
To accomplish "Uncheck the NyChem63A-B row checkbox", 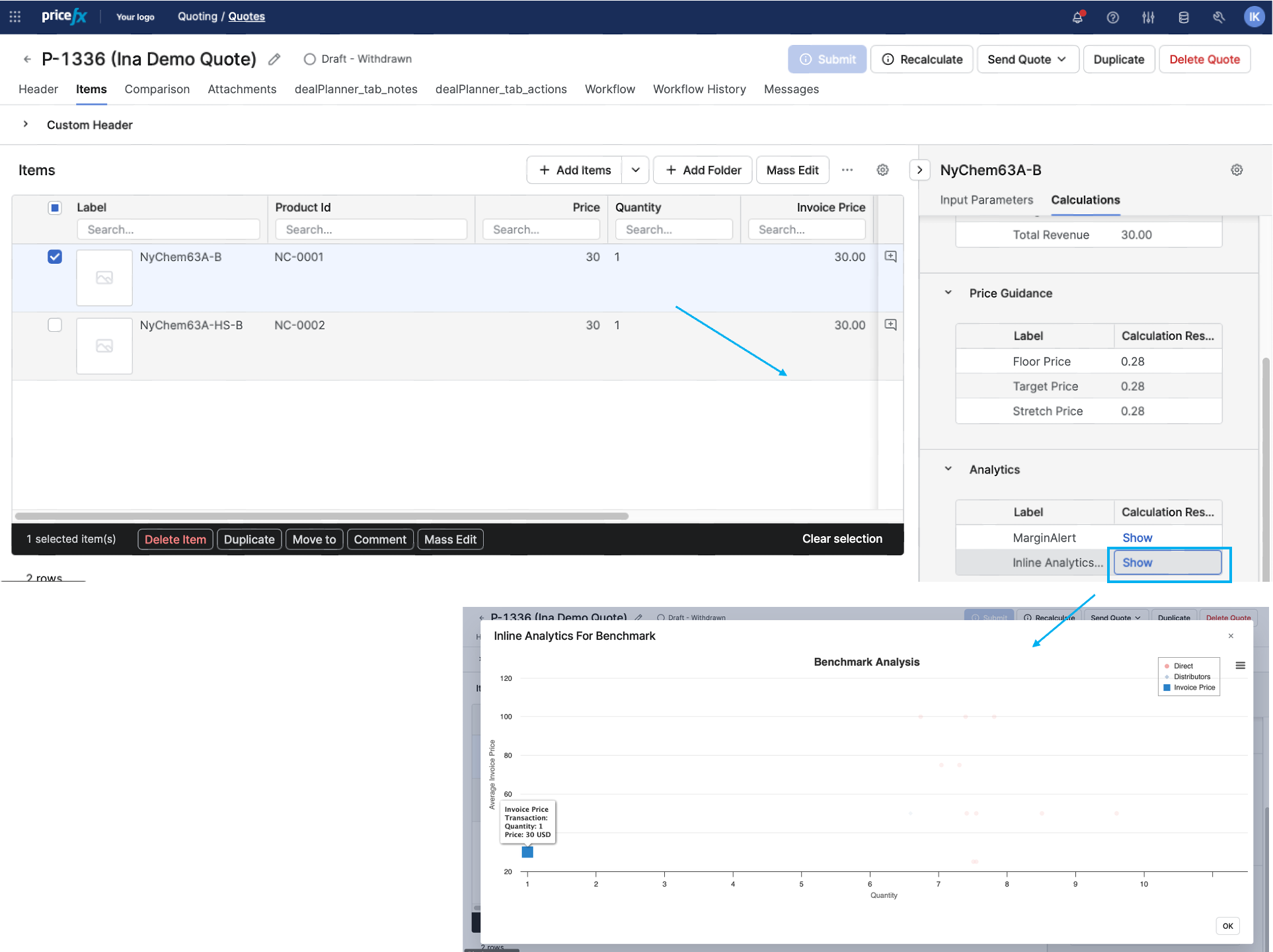I will point(55,257).
